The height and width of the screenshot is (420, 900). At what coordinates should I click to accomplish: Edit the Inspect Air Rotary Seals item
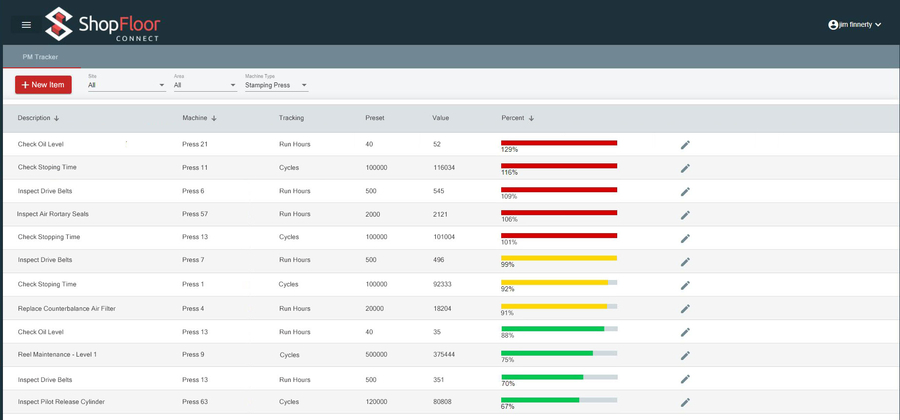[x=685, y=215]
